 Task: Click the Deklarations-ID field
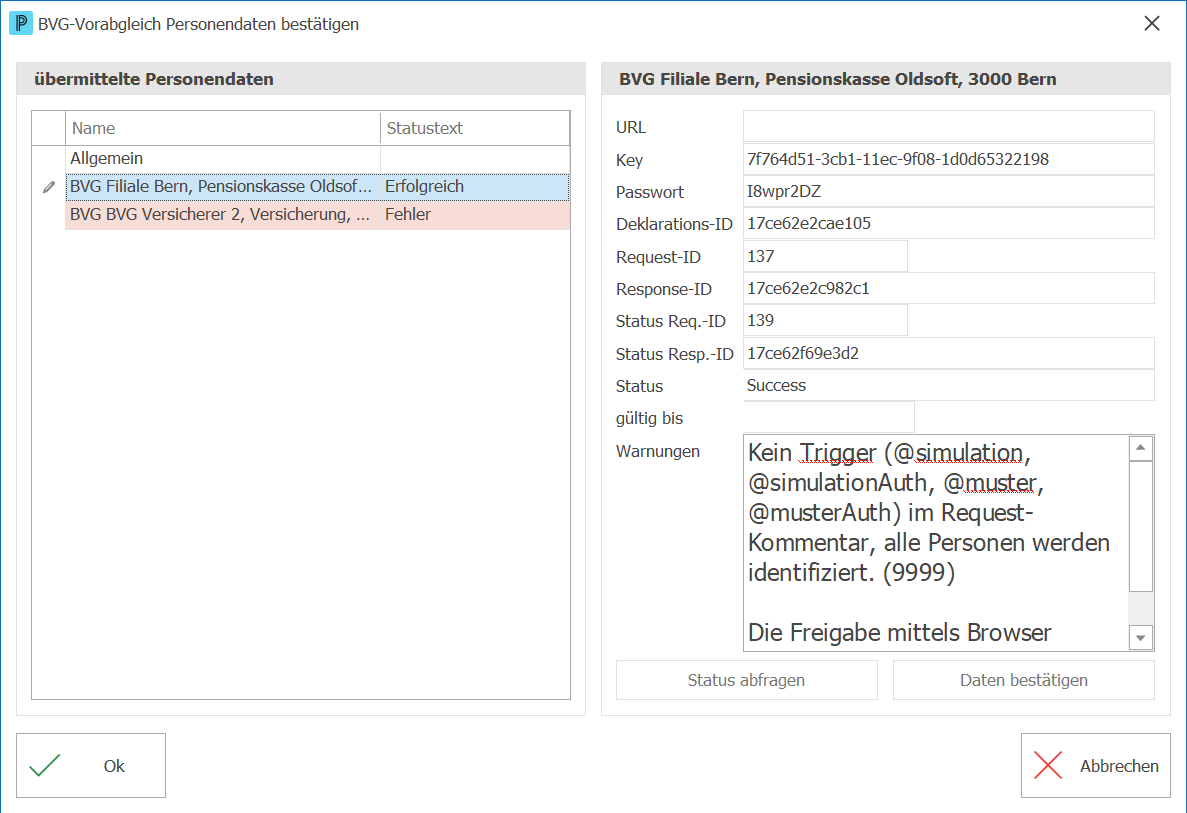pyautogui.click(x=949, y=223)
